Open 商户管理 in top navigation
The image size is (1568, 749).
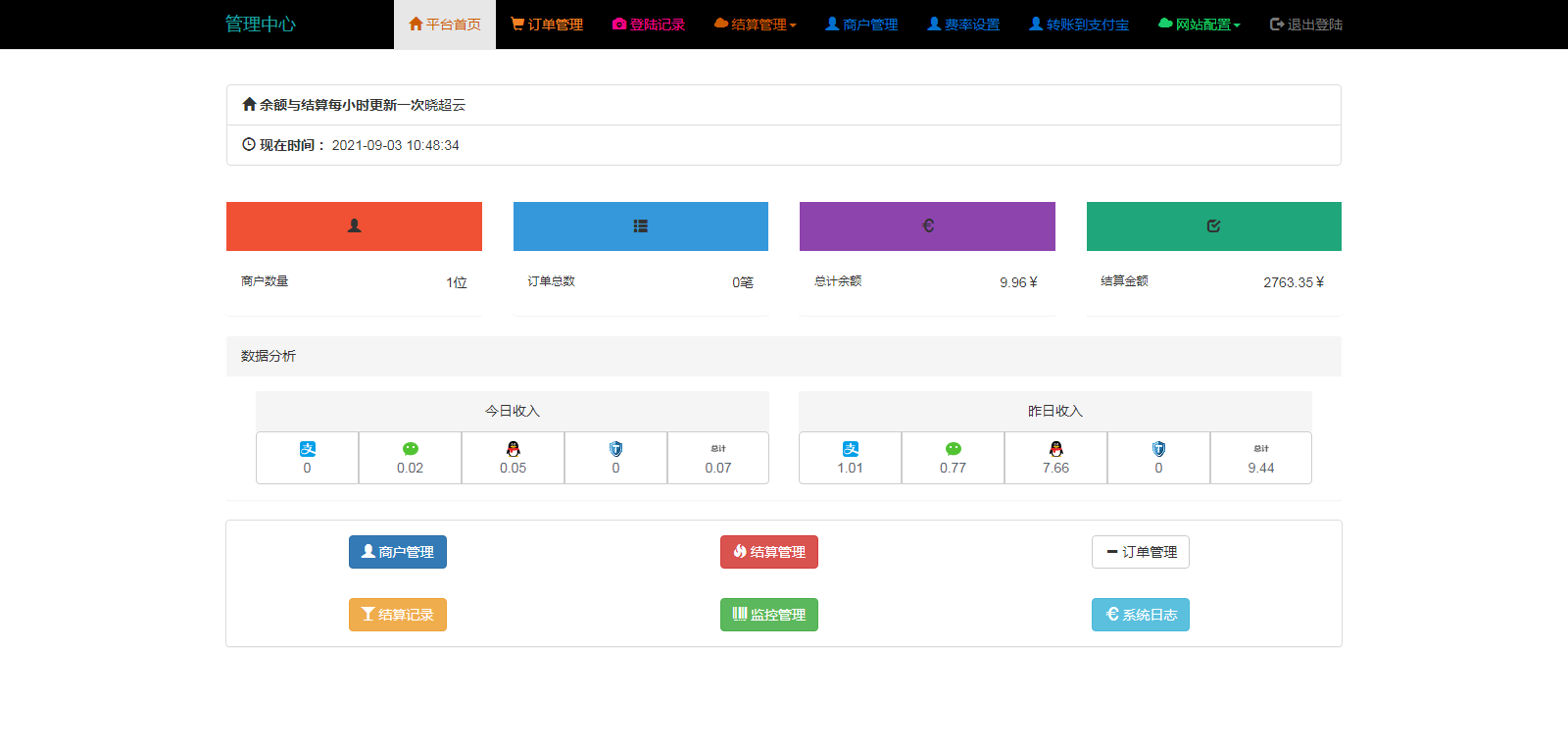click(x=861, y=25)
